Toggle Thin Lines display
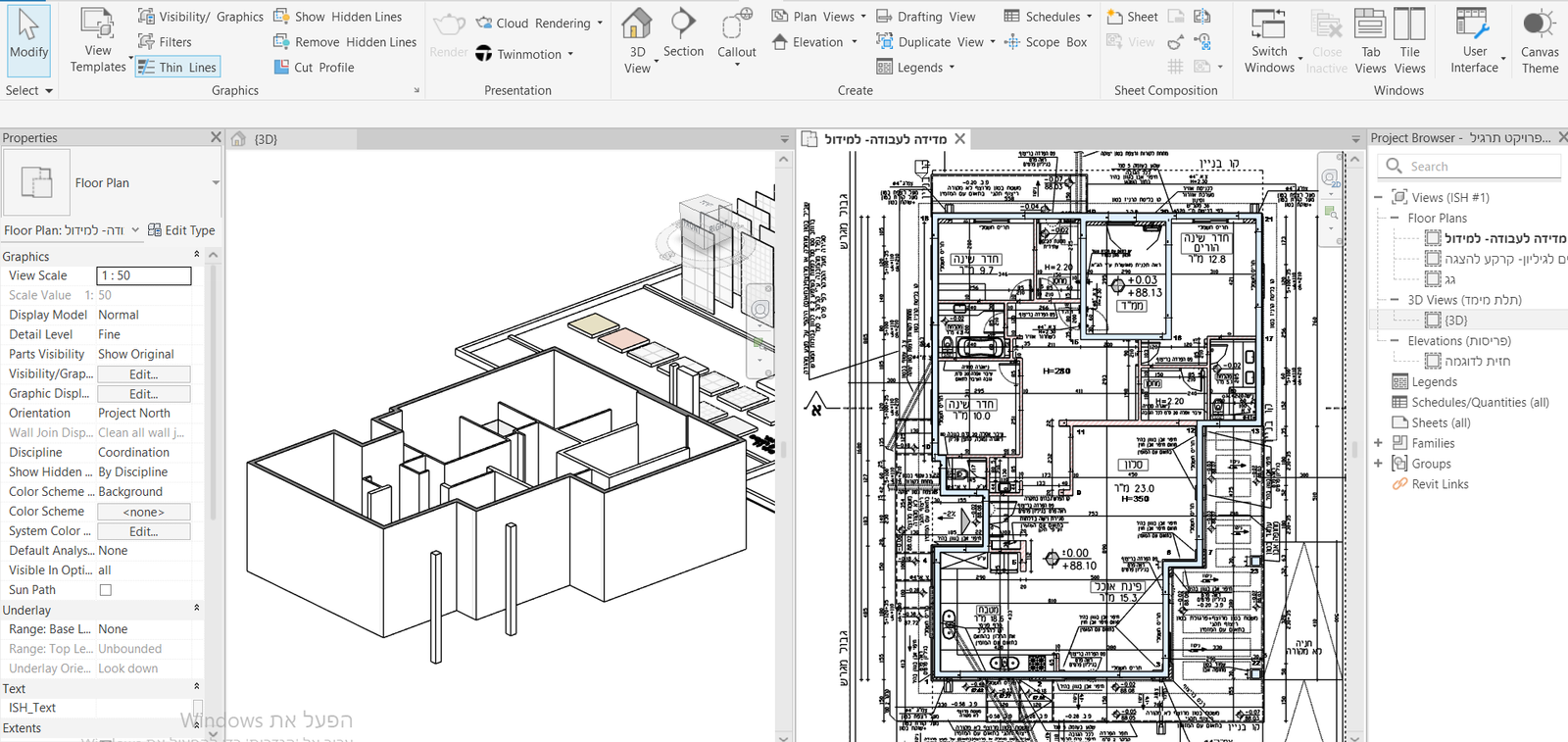Viewport: 1568px width, 742px height. click(177, 67)
